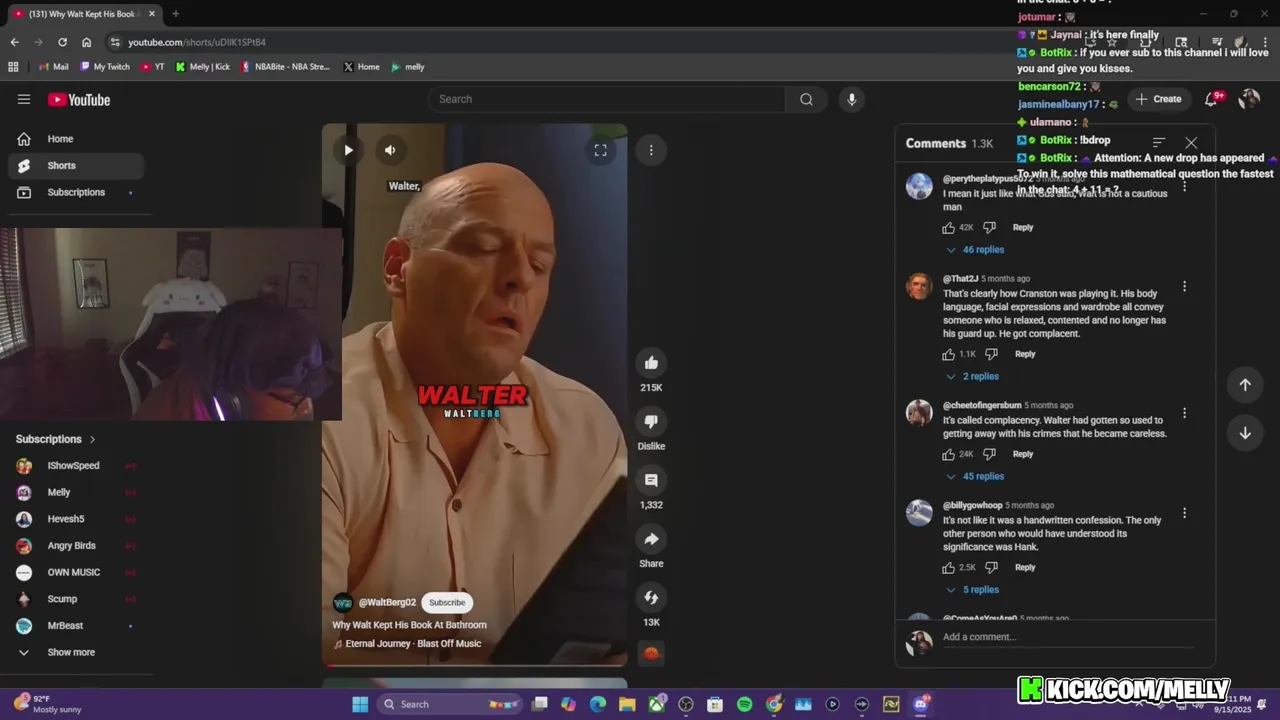
Task: Open action menu for @cheetofingersbum comment
Action: click(1184, 413)
